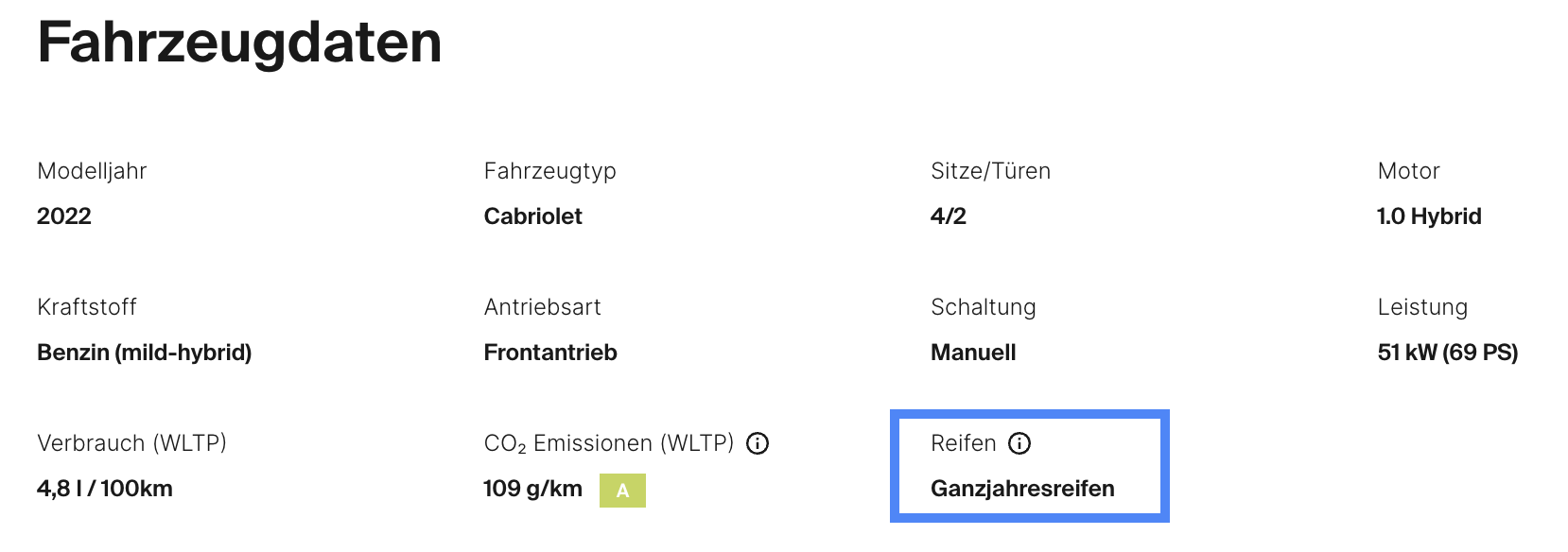
Task: Select the 1.0 Hybrid motor value
Action: (1429, 216)
